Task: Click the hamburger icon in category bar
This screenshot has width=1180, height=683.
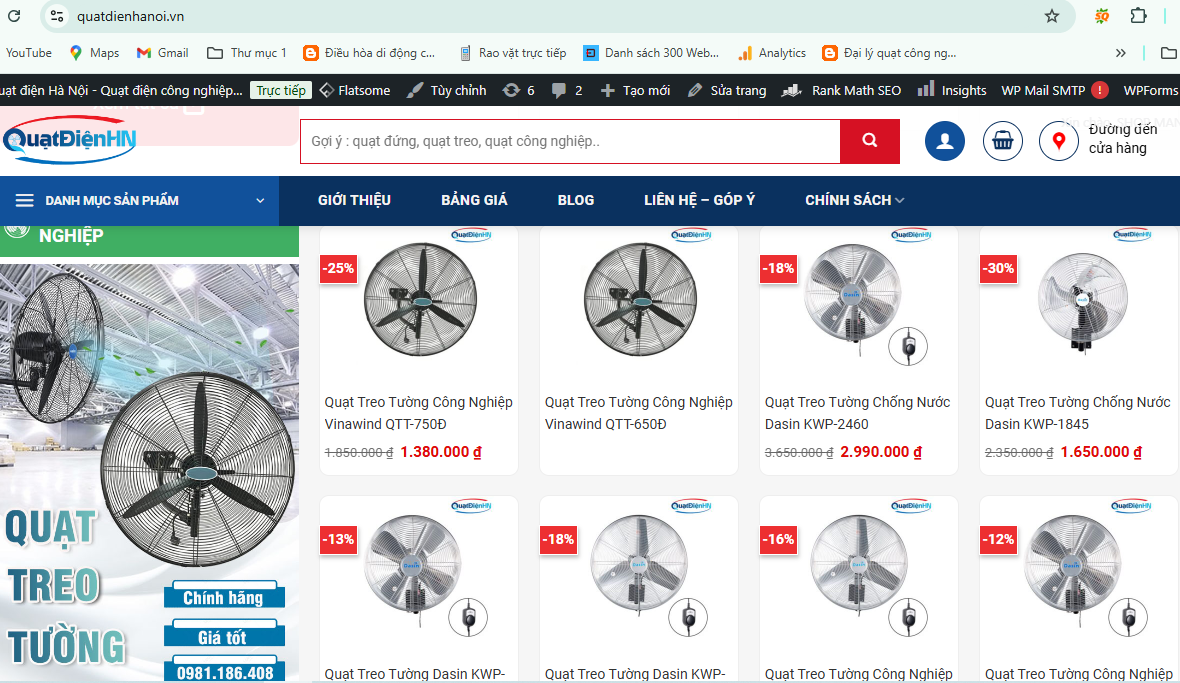Action: click(x=25, y=201)
